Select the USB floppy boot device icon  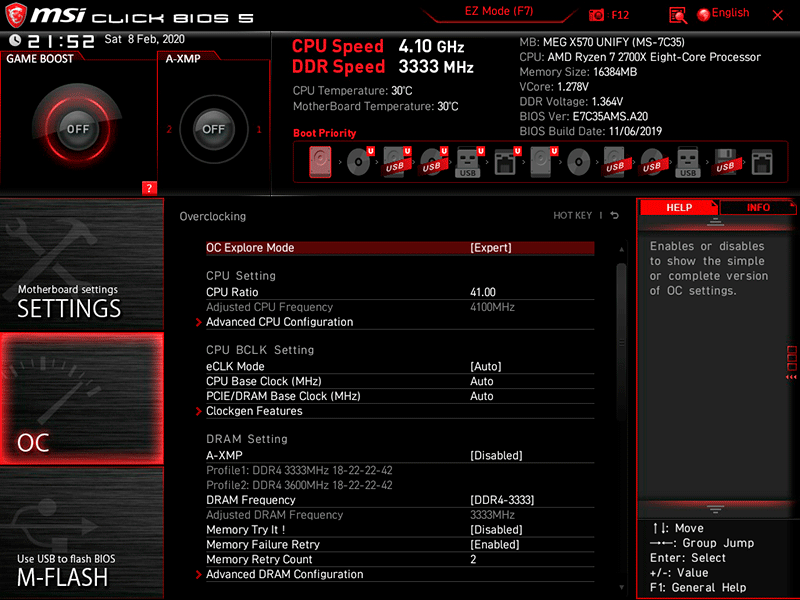tap(725, 162)
